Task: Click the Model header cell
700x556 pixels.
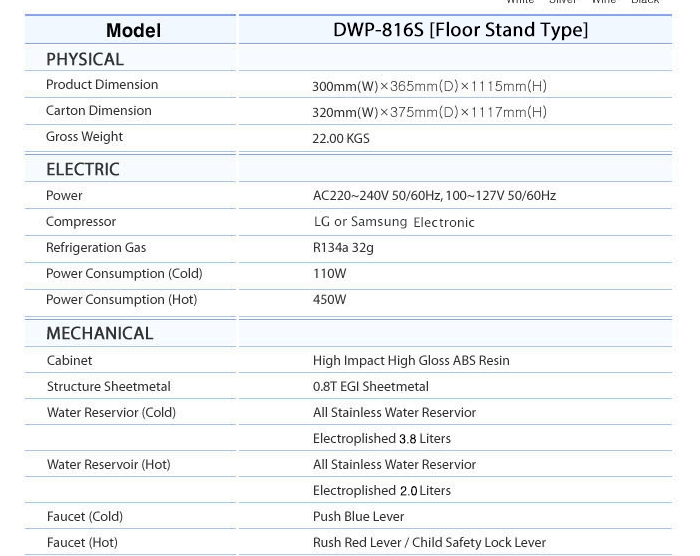Action: click(x=133, y=31)
